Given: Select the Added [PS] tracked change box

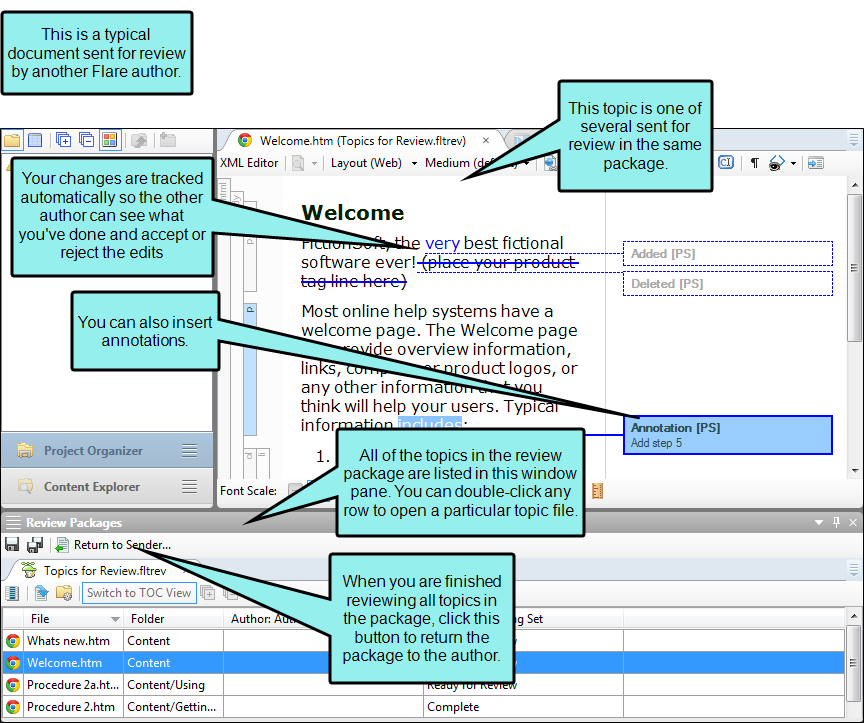Looking at the screenshot, I should (727, 253).
